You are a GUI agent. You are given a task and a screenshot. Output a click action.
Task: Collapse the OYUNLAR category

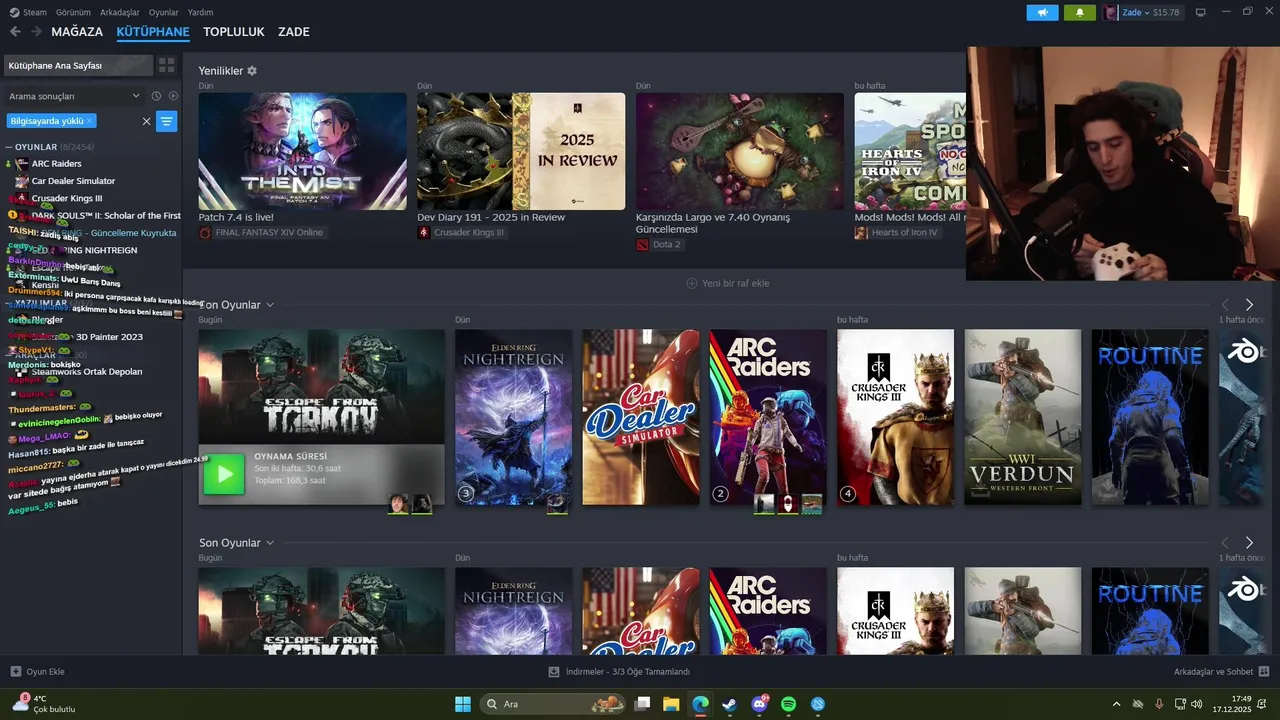point(8,147)
